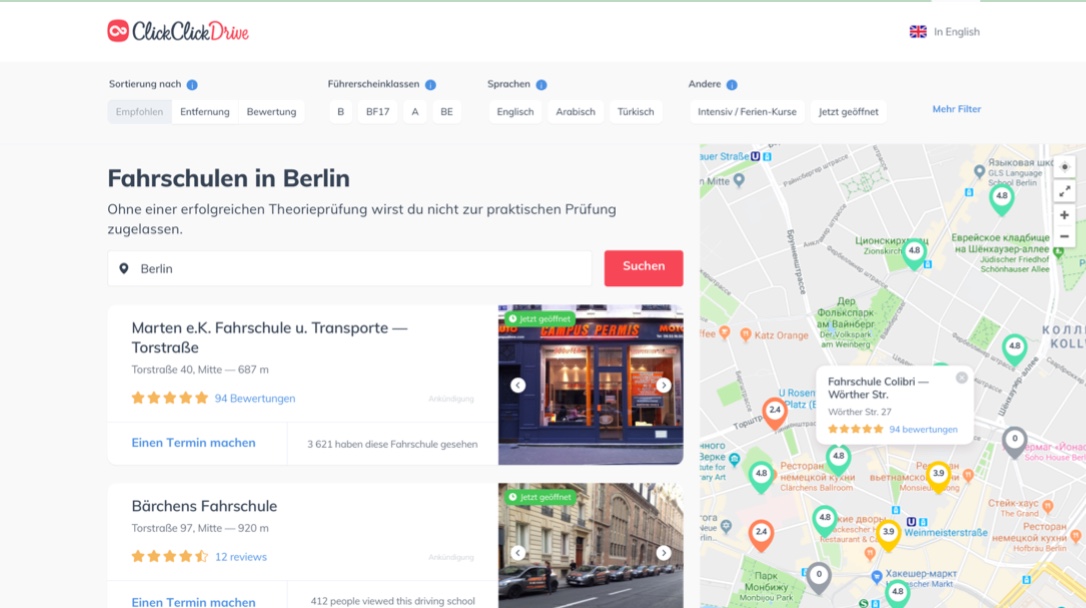Toggle license class B filter
The height and width of the screenshot is (608, 1086).
point(340,111)
